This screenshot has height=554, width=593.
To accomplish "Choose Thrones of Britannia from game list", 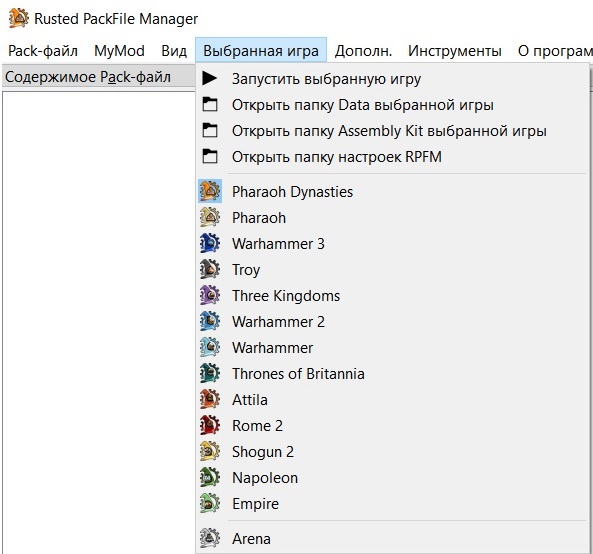I will 393,374.
